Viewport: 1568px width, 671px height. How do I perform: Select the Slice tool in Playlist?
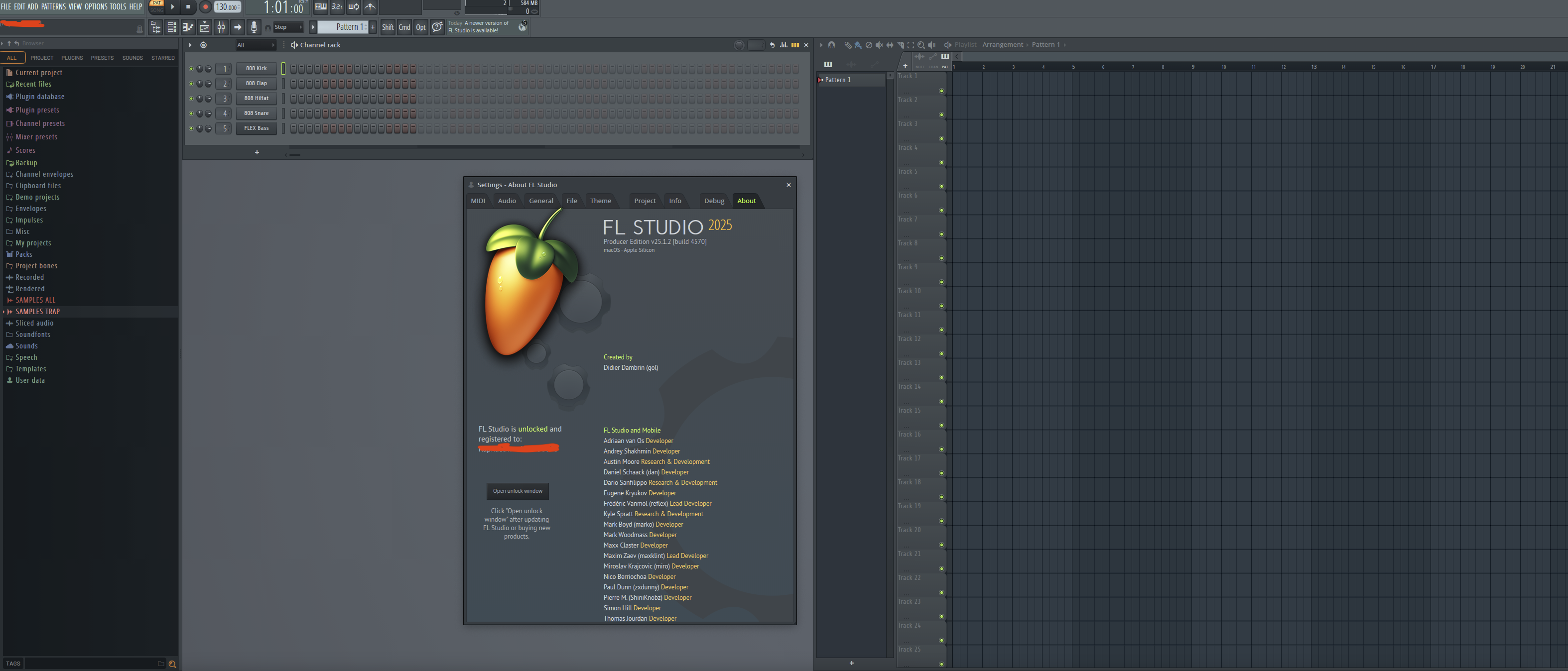pos(900,45)
